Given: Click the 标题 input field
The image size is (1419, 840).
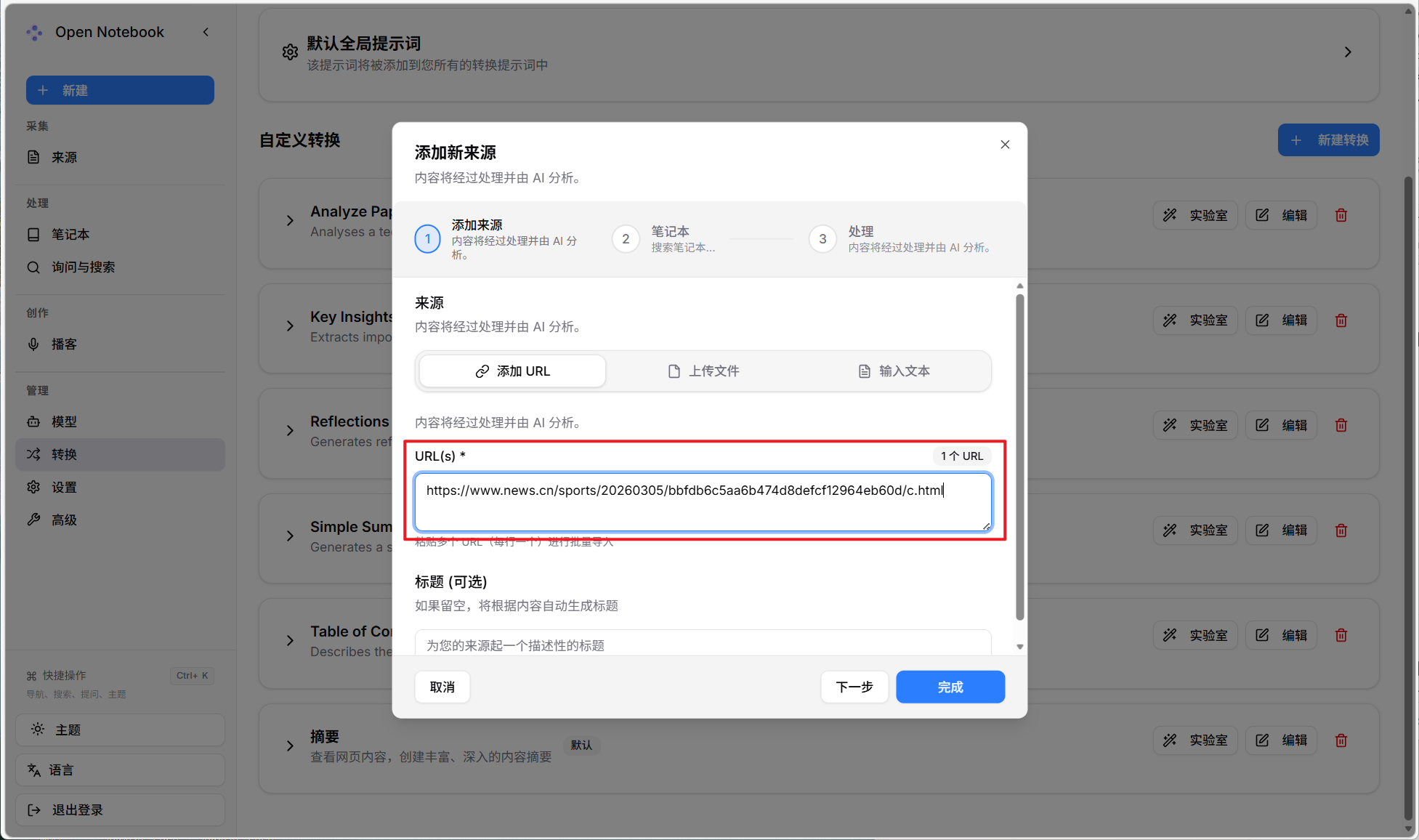Looking at the screenshot, I should pyautogui.click(x=703, y=645).
